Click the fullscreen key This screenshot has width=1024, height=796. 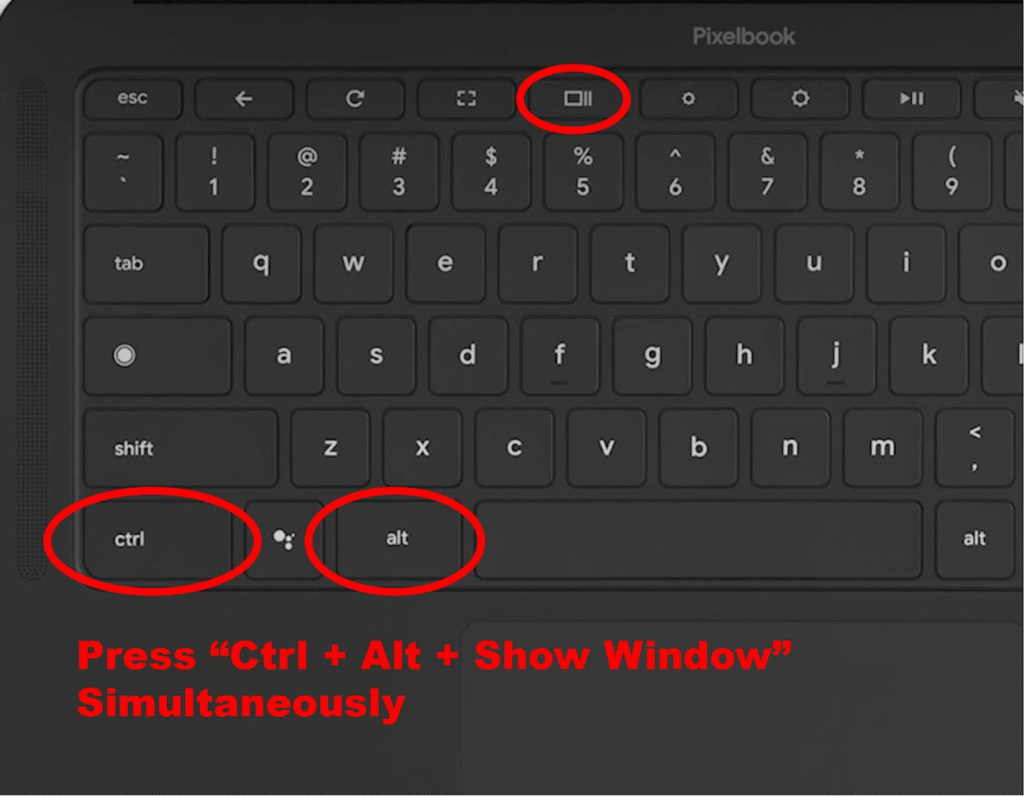[466, 99]
